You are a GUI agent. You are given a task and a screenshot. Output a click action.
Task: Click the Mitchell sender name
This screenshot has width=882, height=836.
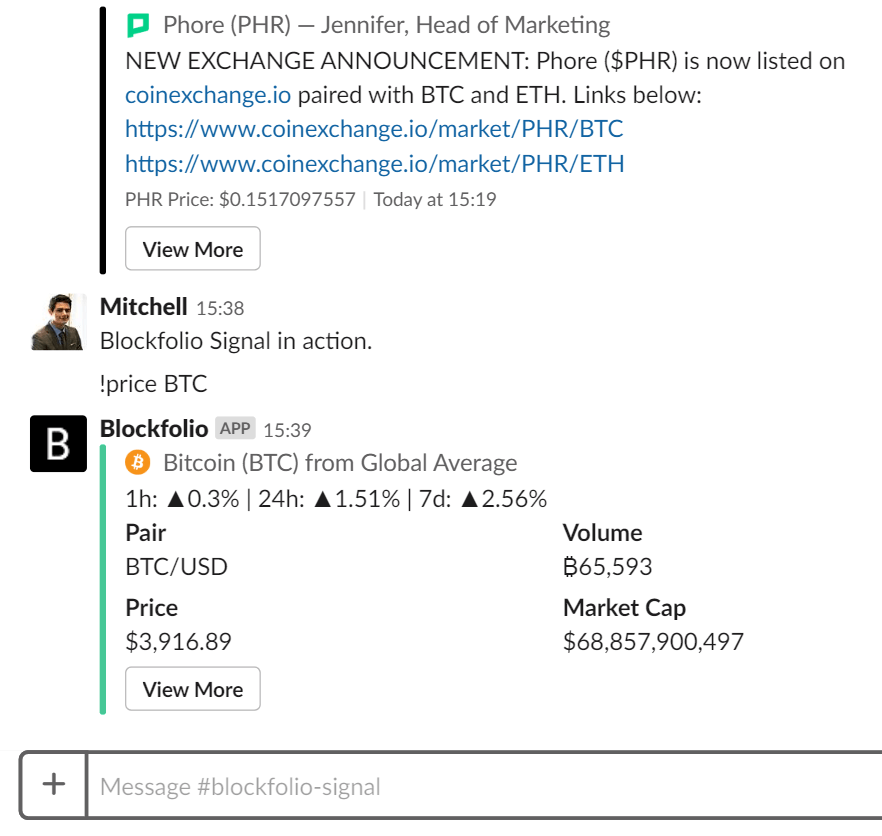click(144, 307)
